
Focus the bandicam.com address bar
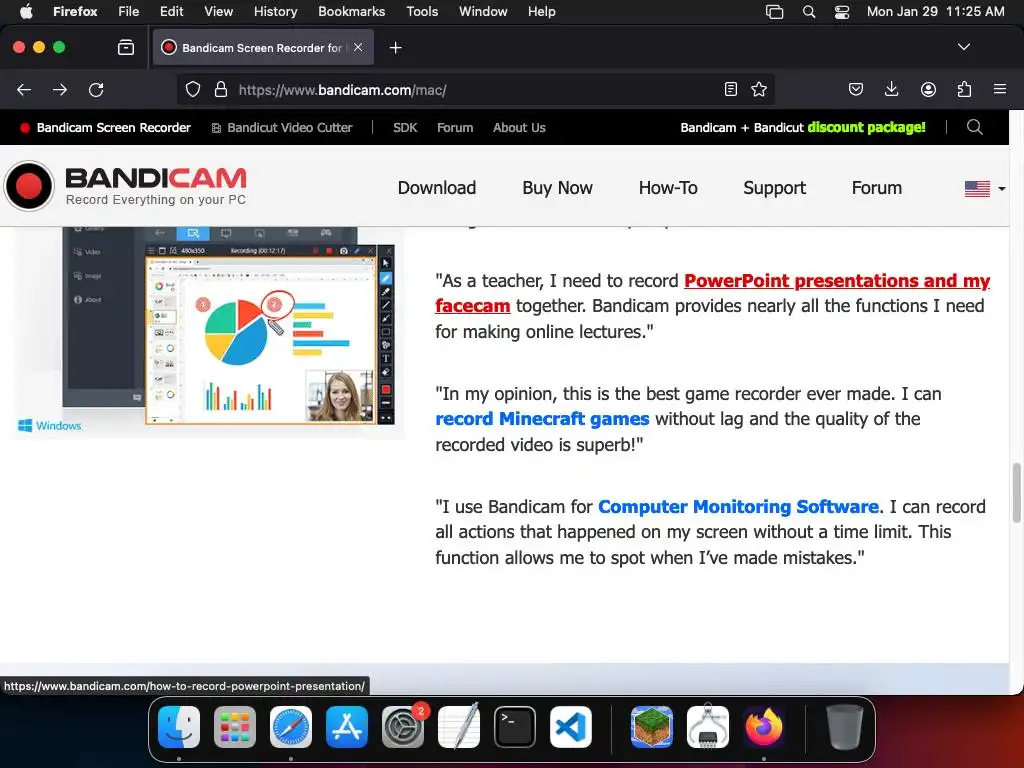click(477, 89)
